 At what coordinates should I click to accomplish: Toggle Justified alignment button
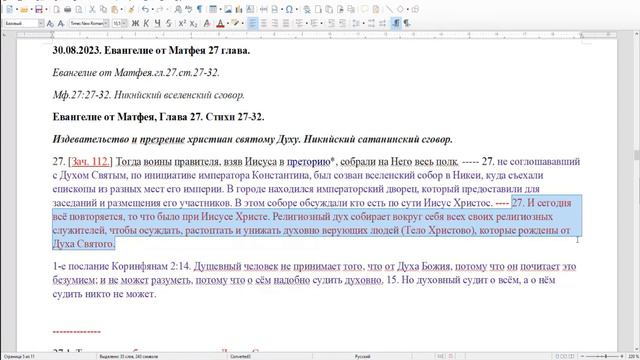click(286, 23)
